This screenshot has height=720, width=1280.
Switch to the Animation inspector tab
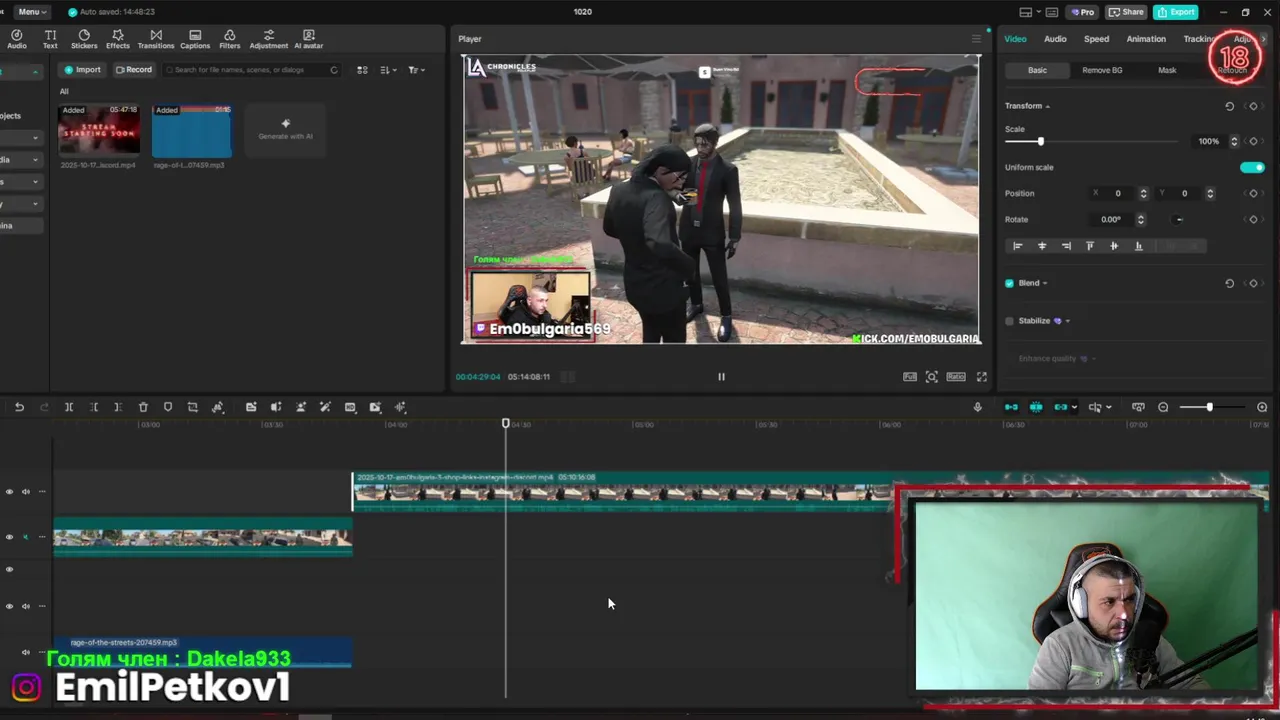click(x=1146, y=39)
